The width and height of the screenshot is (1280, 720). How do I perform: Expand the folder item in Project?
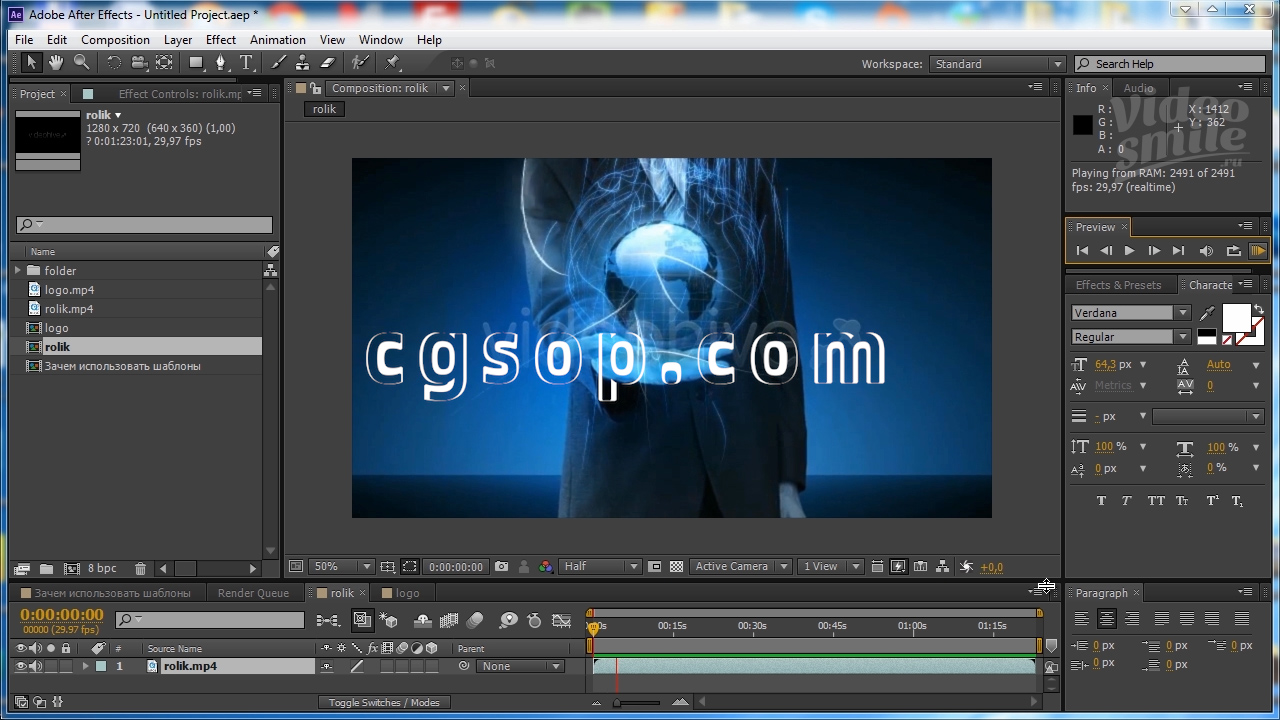tap(17, 271)
